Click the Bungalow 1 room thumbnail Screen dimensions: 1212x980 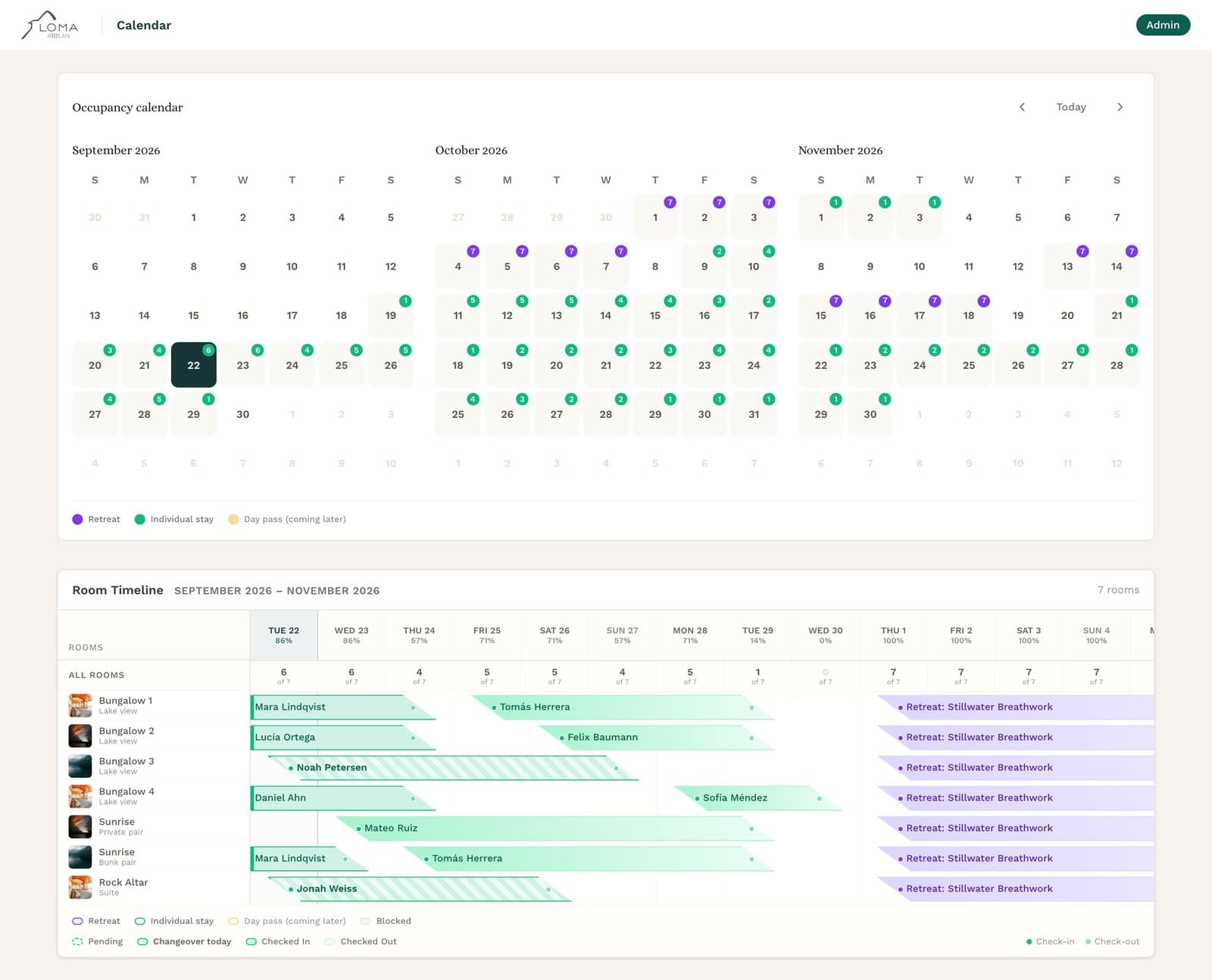point(80,705)
